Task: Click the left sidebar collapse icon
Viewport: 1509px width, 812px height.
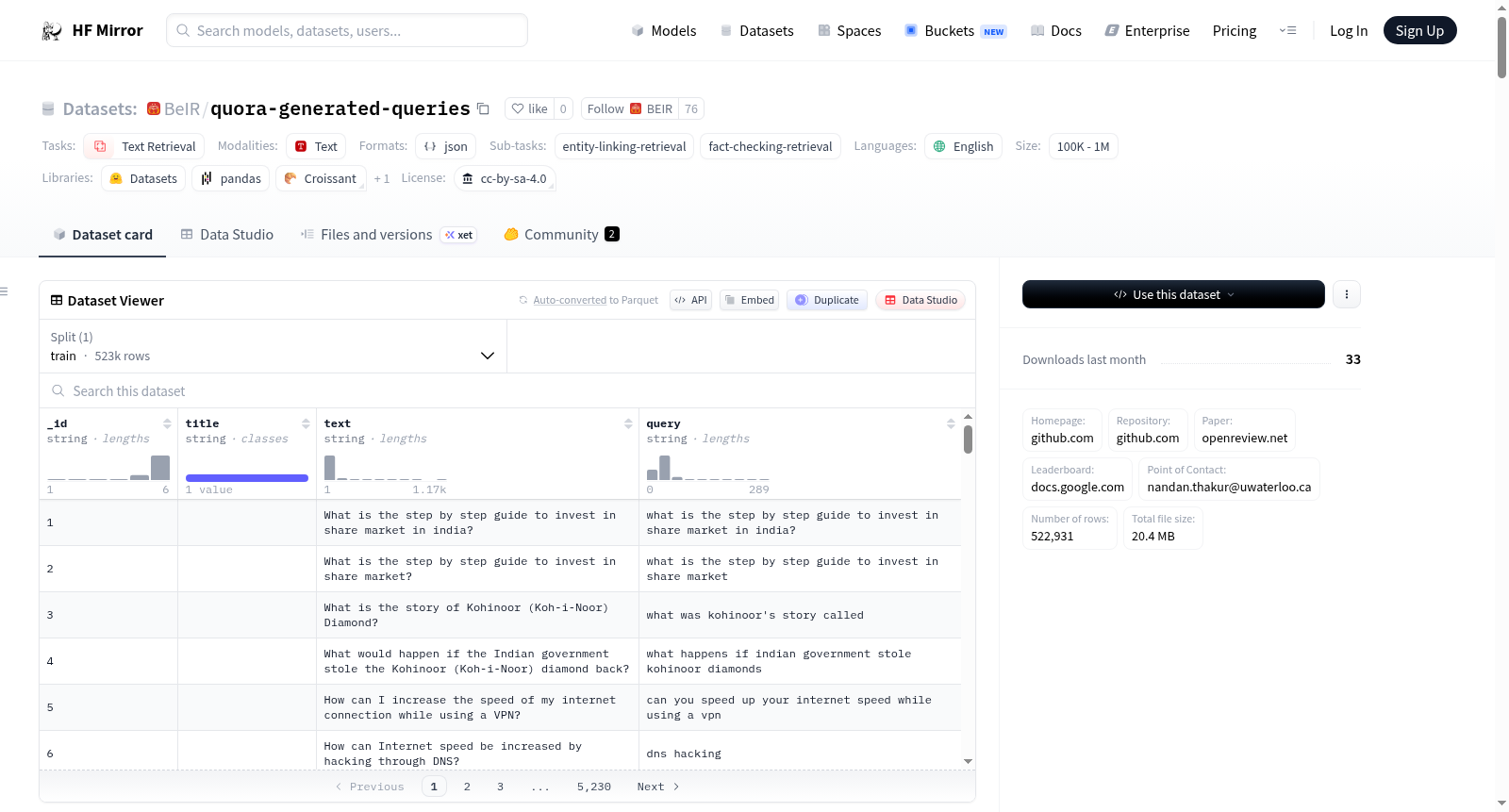Action: [x=4, y=291]
